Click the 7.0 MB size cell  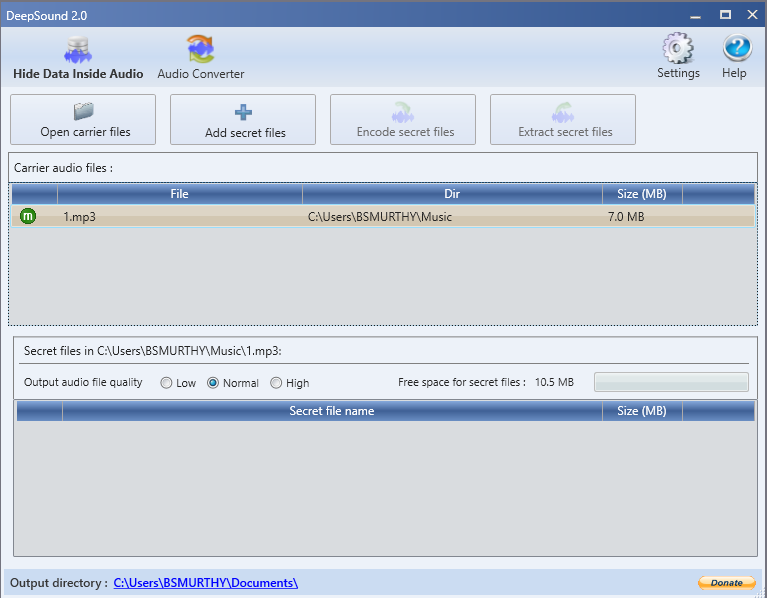(626, 217)
